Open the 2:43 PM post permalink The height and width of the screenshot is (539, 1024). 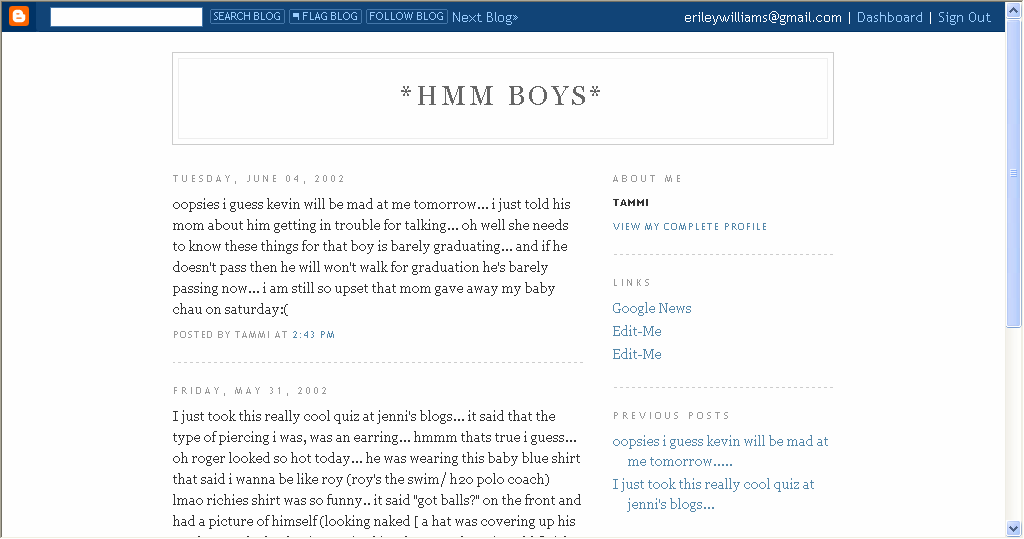(x=313, y=335)
